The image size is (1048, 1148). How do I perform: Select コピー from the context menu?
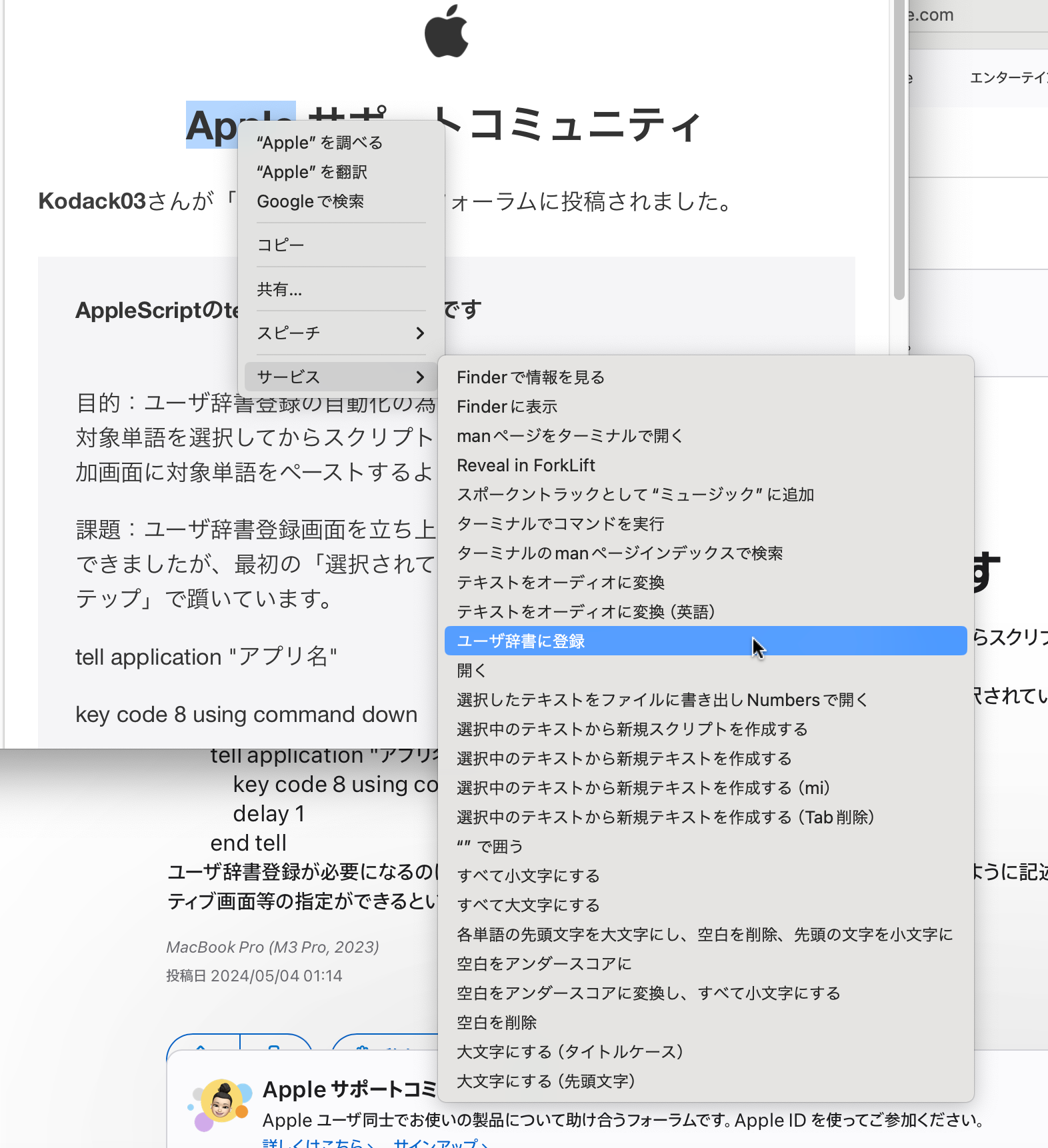pyautogui.click(x=341, y=245)
